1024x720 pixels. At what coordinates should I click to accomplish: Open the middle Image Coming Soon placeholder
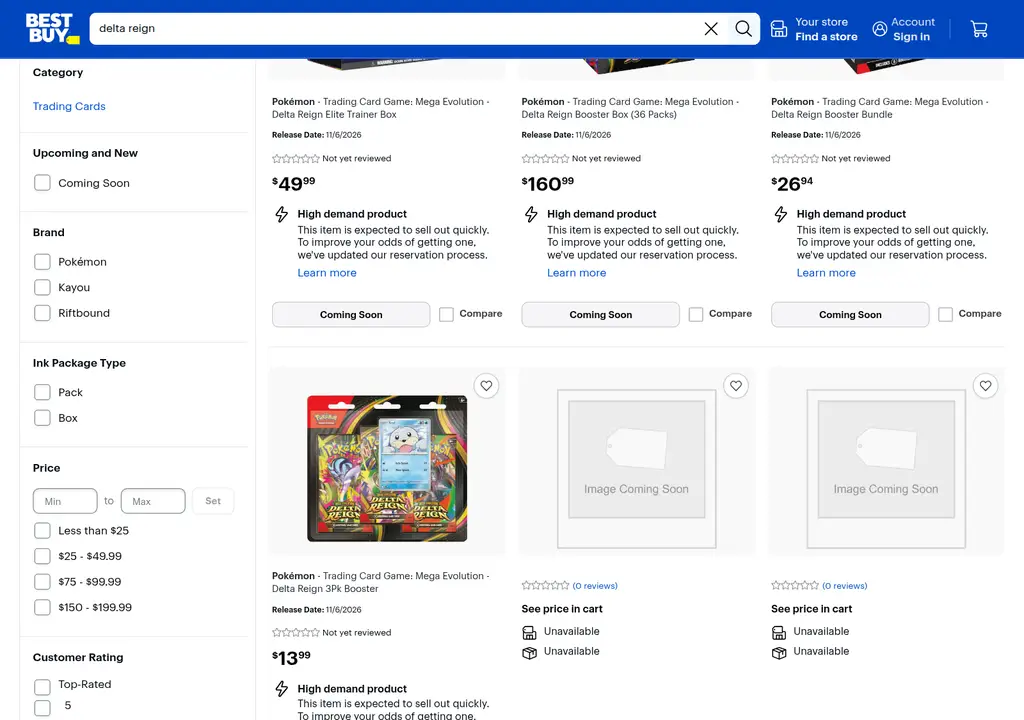pyautogui.click(x=636, y=468)
